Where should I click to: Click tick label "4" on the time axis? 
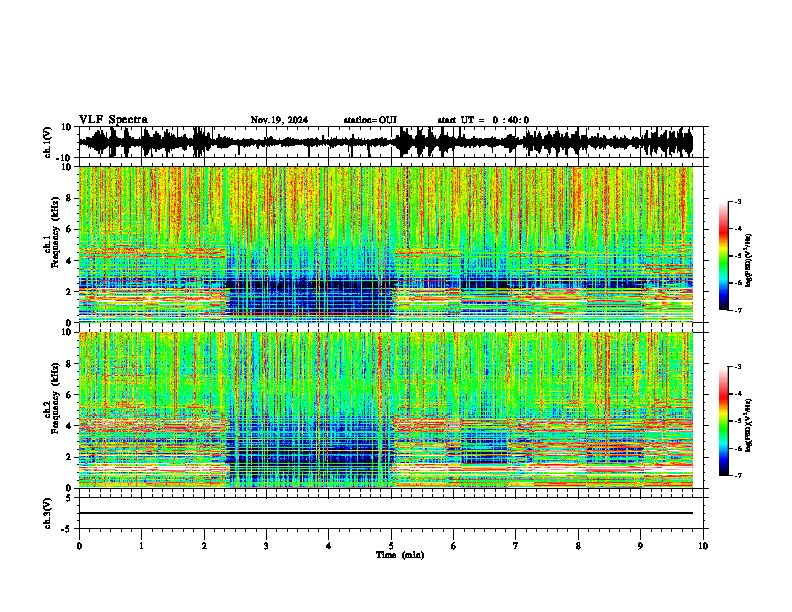[329, 546]
